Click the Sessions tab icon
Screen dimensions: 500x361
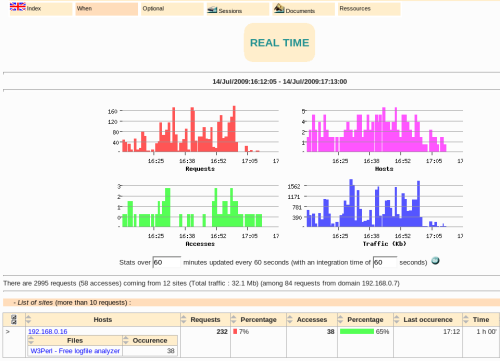coord(212,10)
